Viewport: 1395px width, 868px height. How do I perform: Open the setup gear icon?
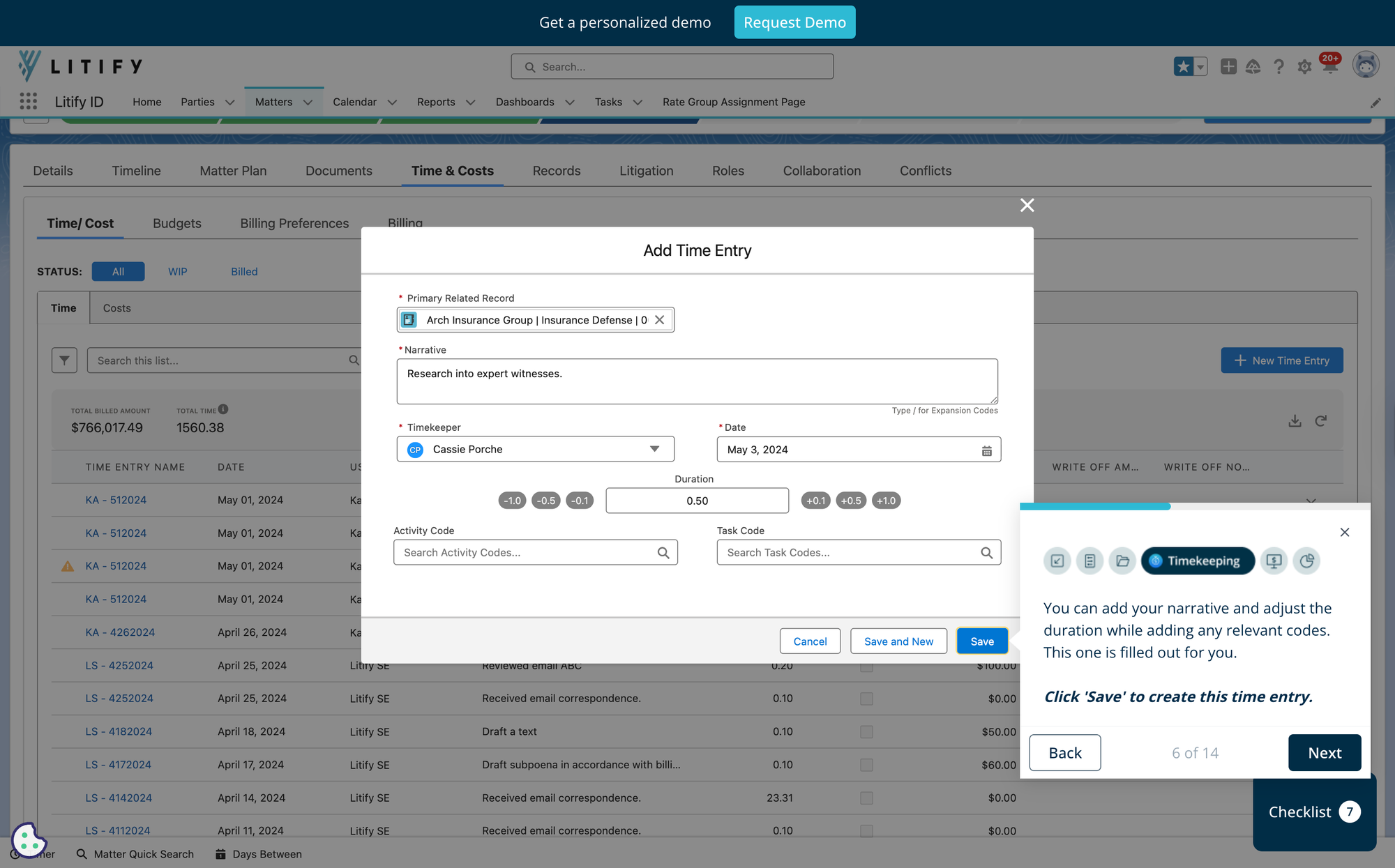pyautogui.click(x=1304, y=67)
